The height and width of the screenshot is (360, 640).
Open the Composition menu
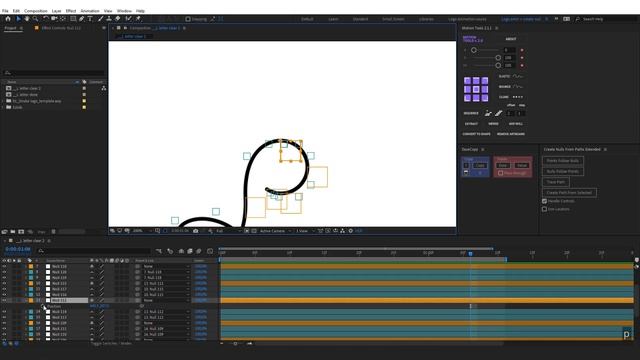(x=36, y=11)
